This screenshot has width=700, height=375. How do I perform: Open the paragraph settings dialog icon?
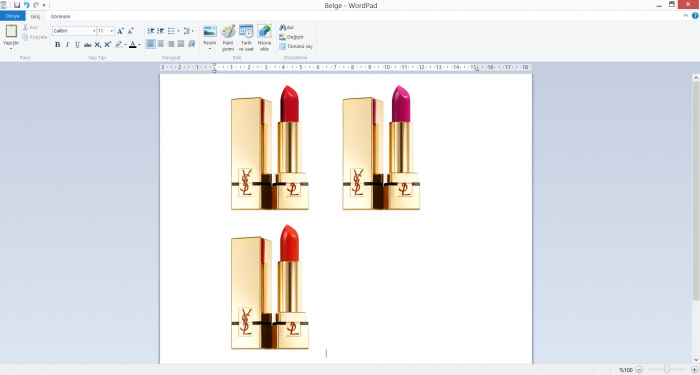point(192,44)
